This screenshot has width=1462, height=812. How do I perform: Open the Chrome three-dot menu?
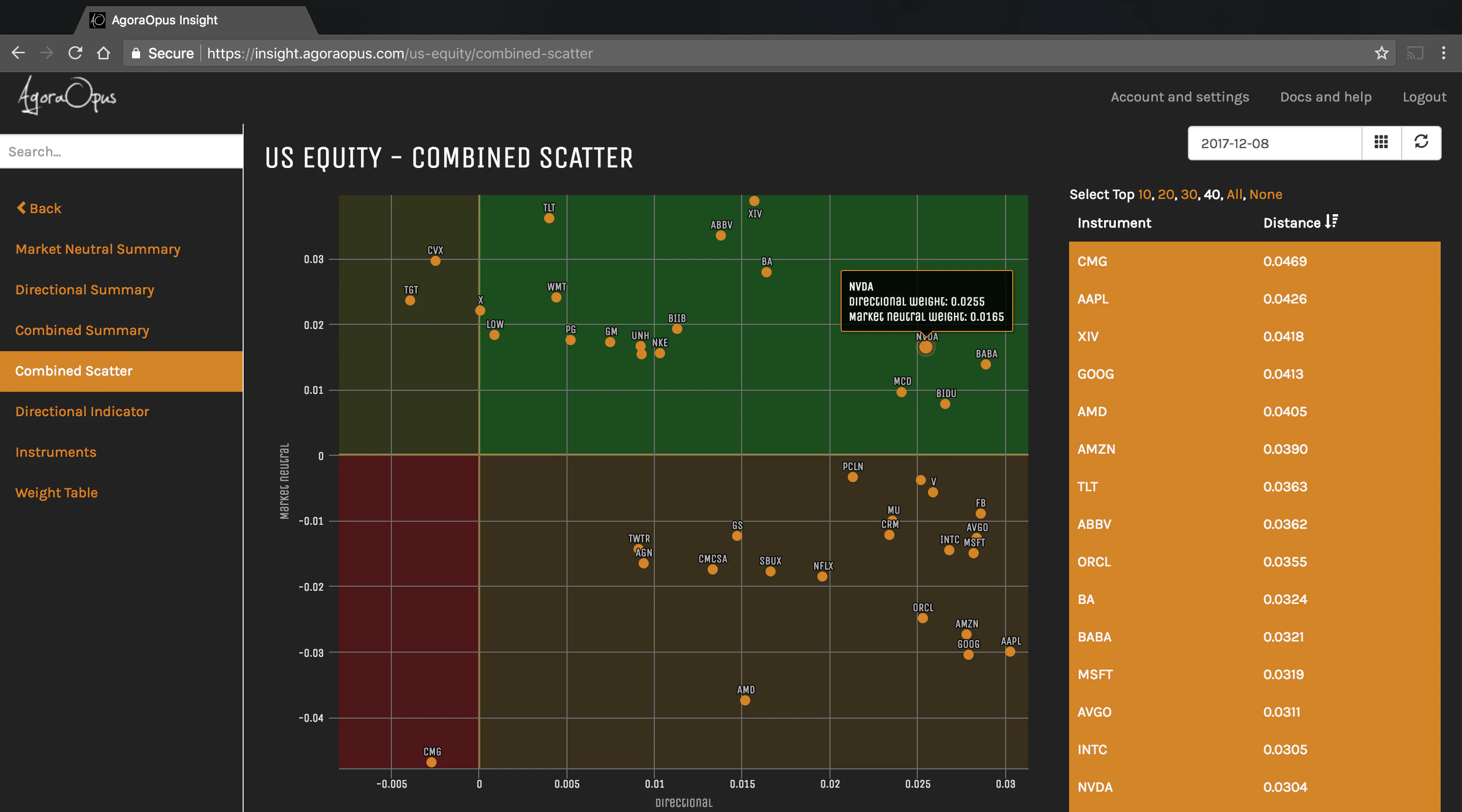click(1443, 53)
